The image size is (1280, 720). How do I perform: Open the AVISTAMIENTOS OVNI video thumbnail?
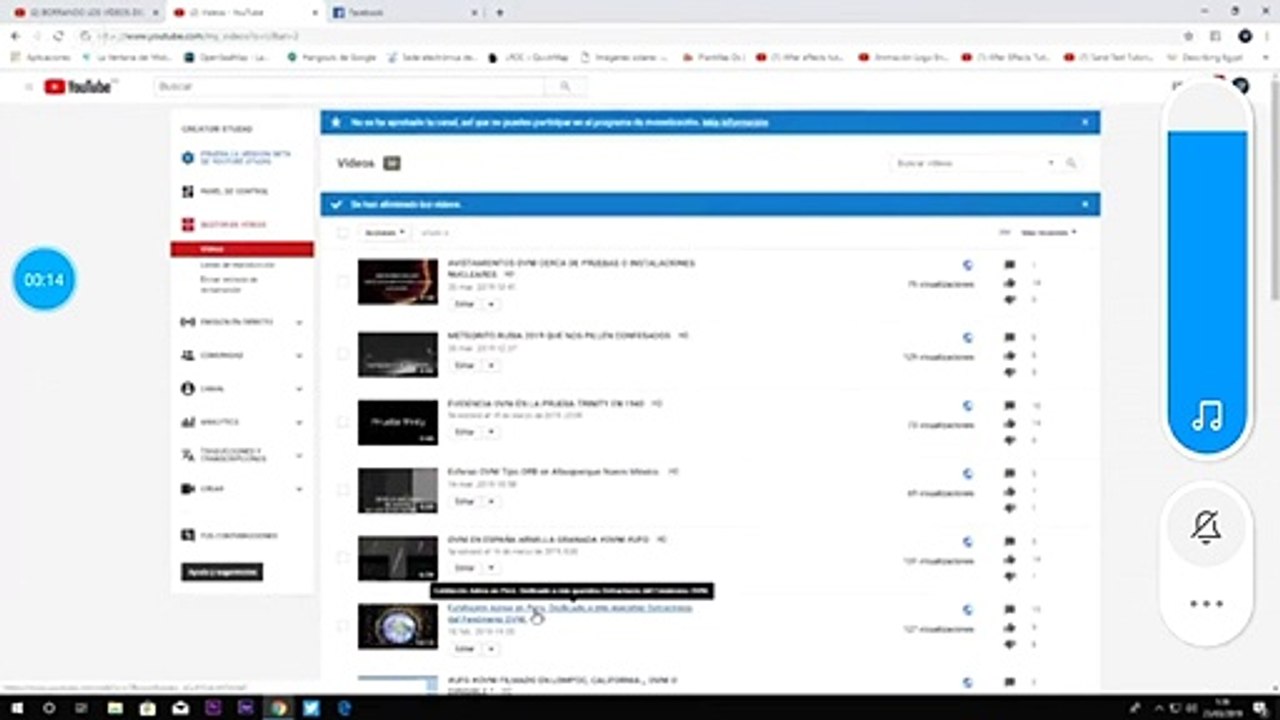[x=398, y=281]
